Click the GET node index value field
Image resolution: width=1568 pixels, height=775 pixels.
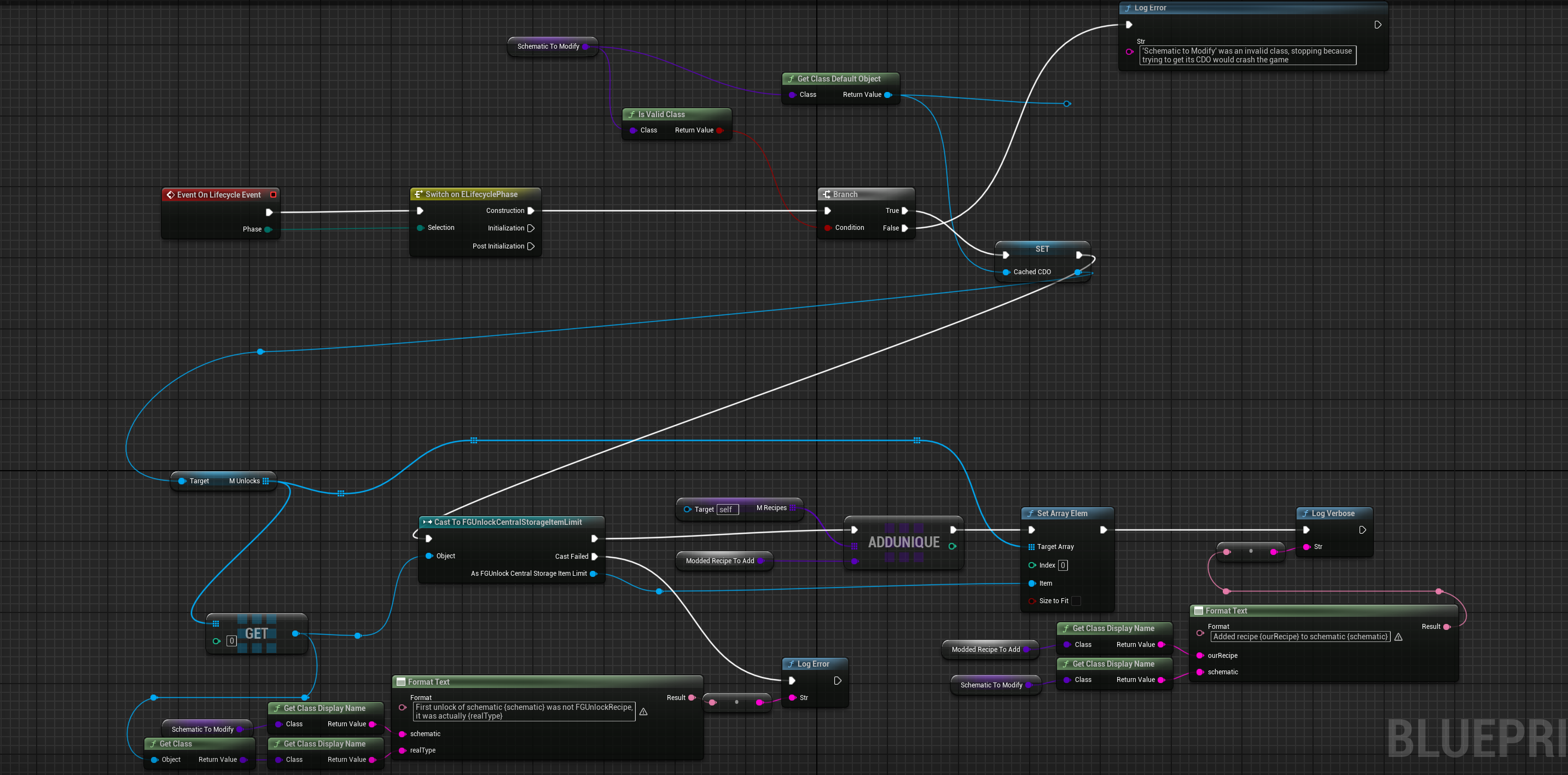[x=231, y=641]
